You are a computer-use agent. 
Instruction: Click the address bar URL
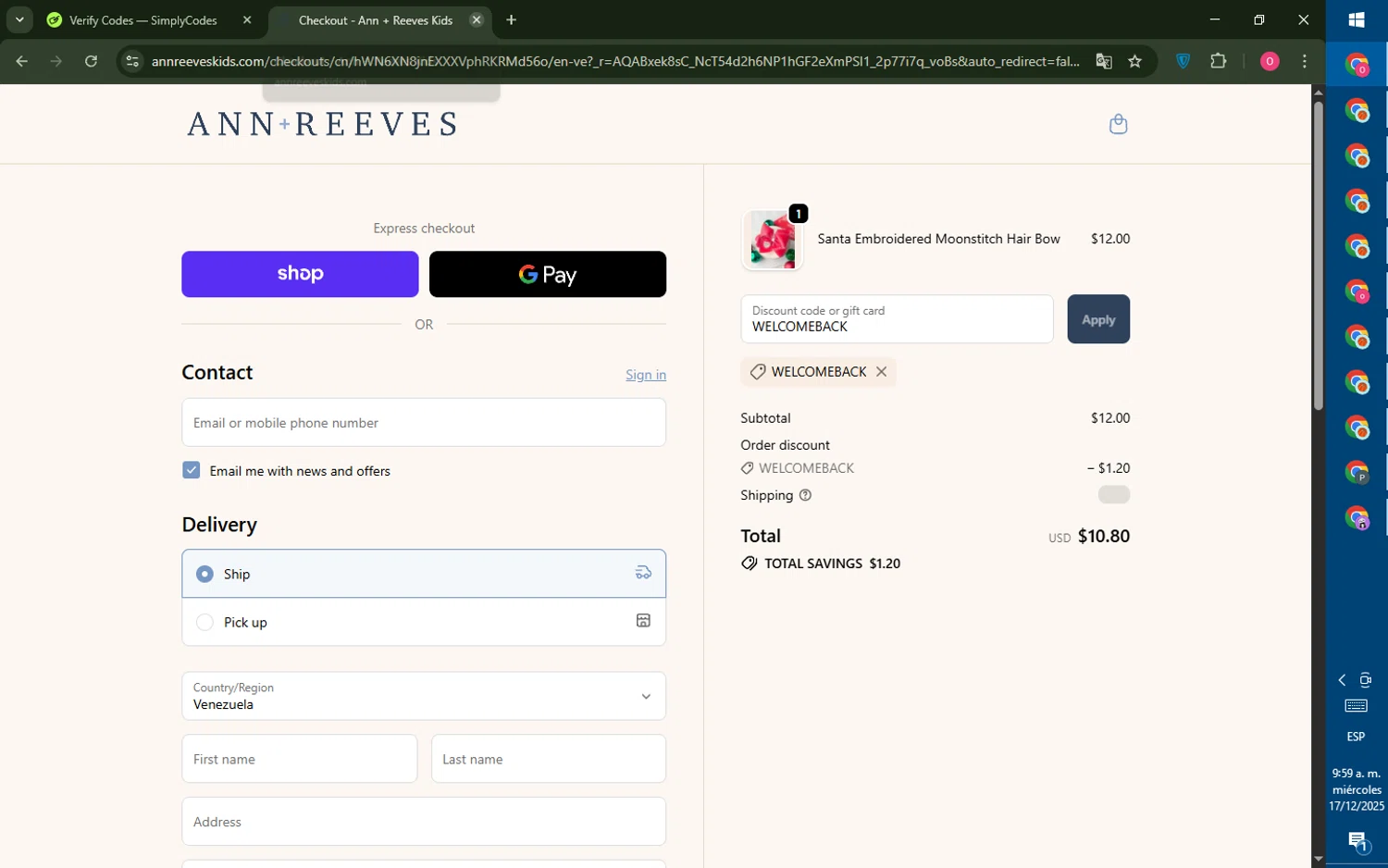(x=615, y=61)
